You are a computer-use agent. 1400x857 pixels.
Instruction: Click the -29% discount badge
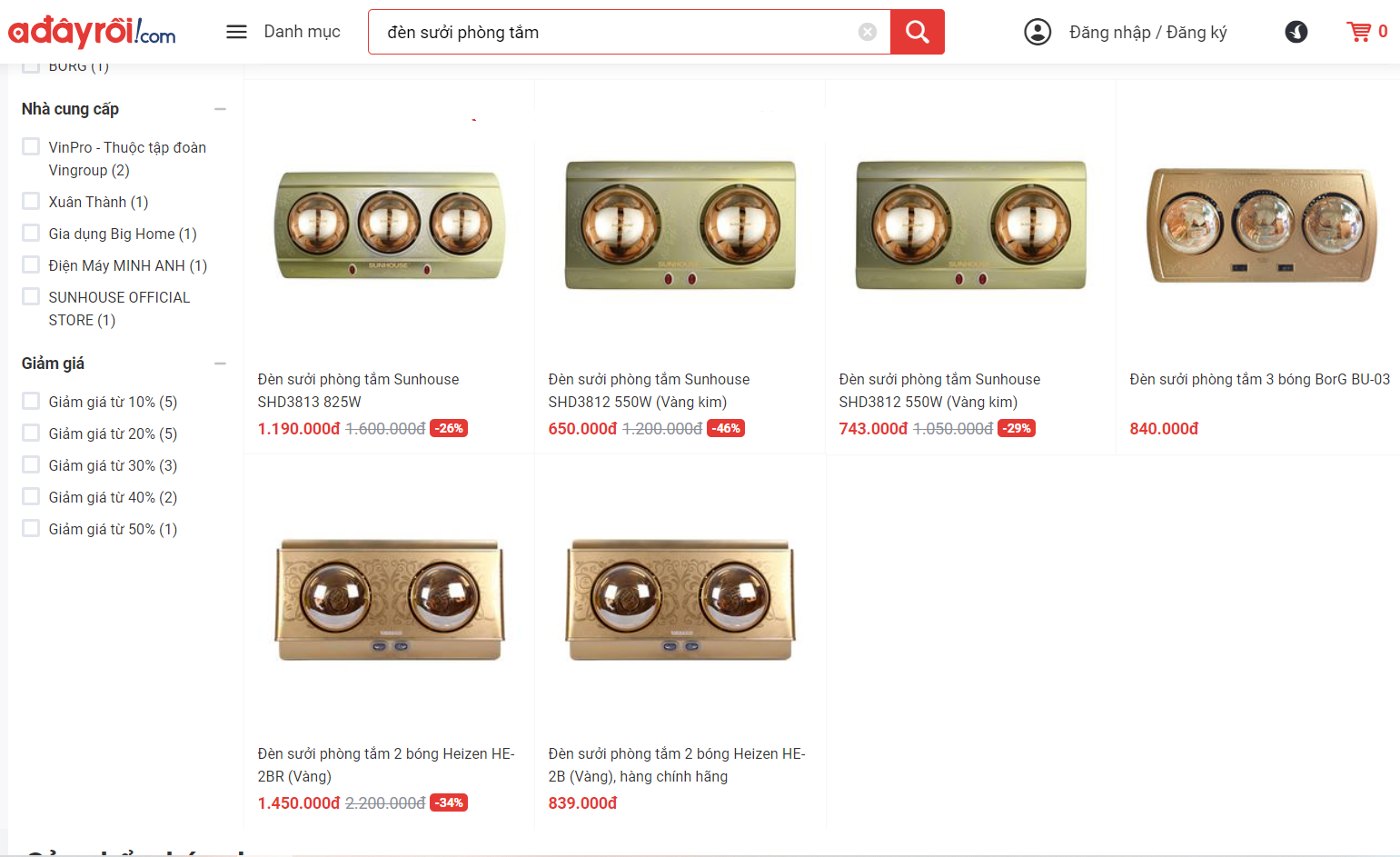1017,428
